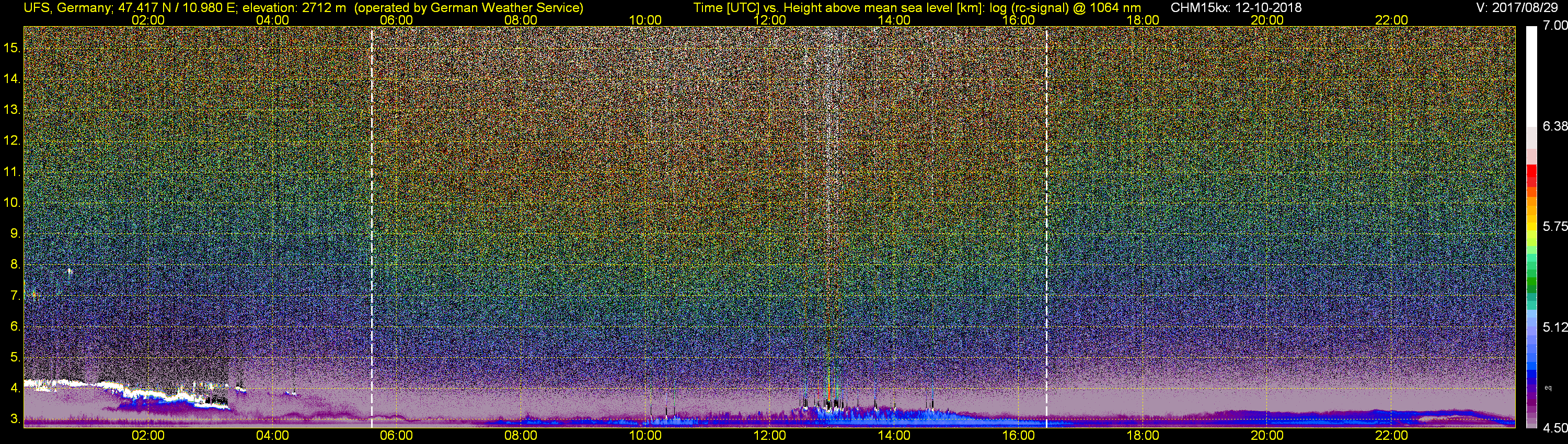Click the 7 km height axis label

click(x=15, y=296)
